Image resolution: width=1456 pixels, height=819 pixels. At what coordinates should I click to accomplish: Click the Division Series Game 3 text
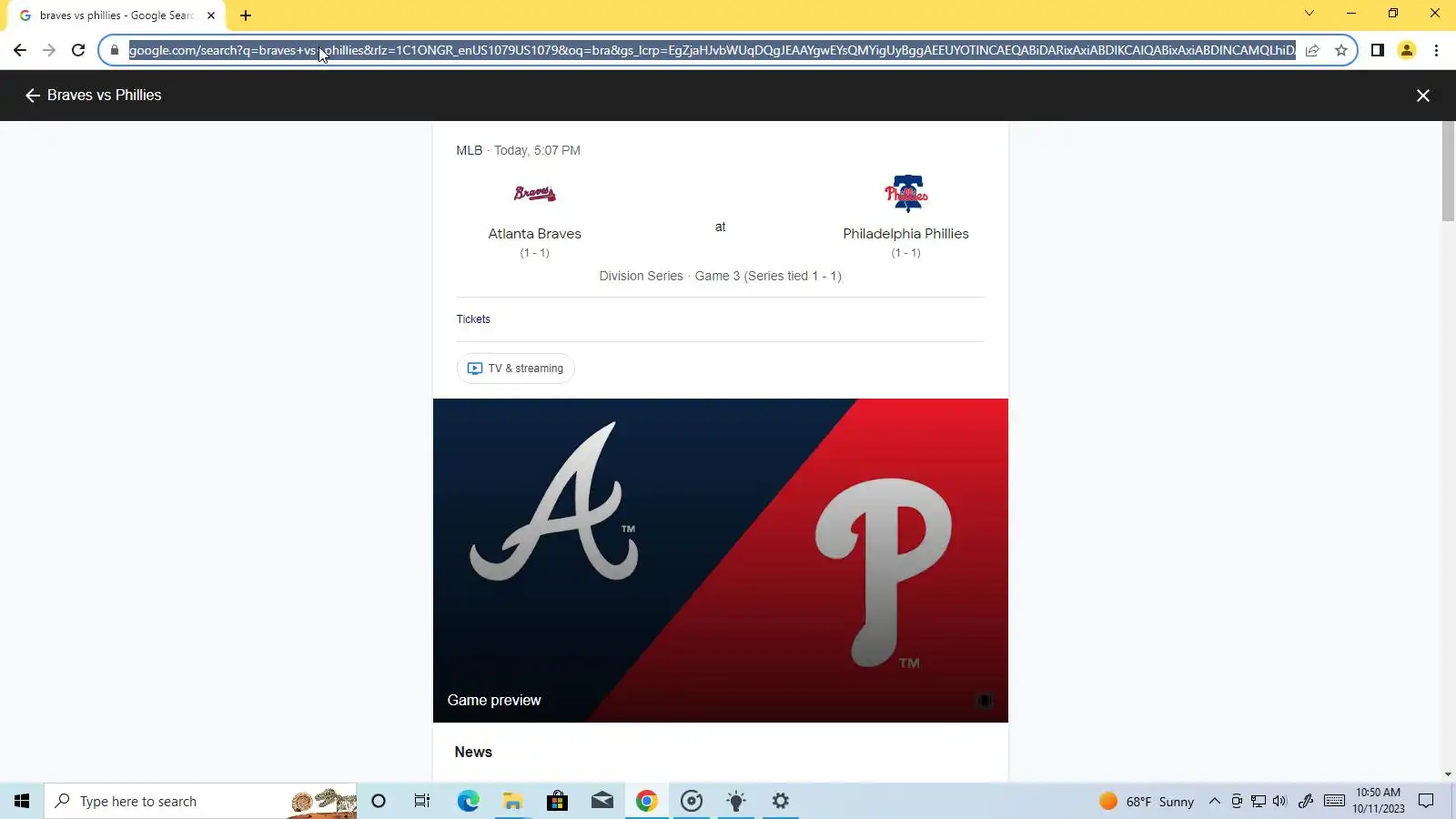[x=721, y=276]
